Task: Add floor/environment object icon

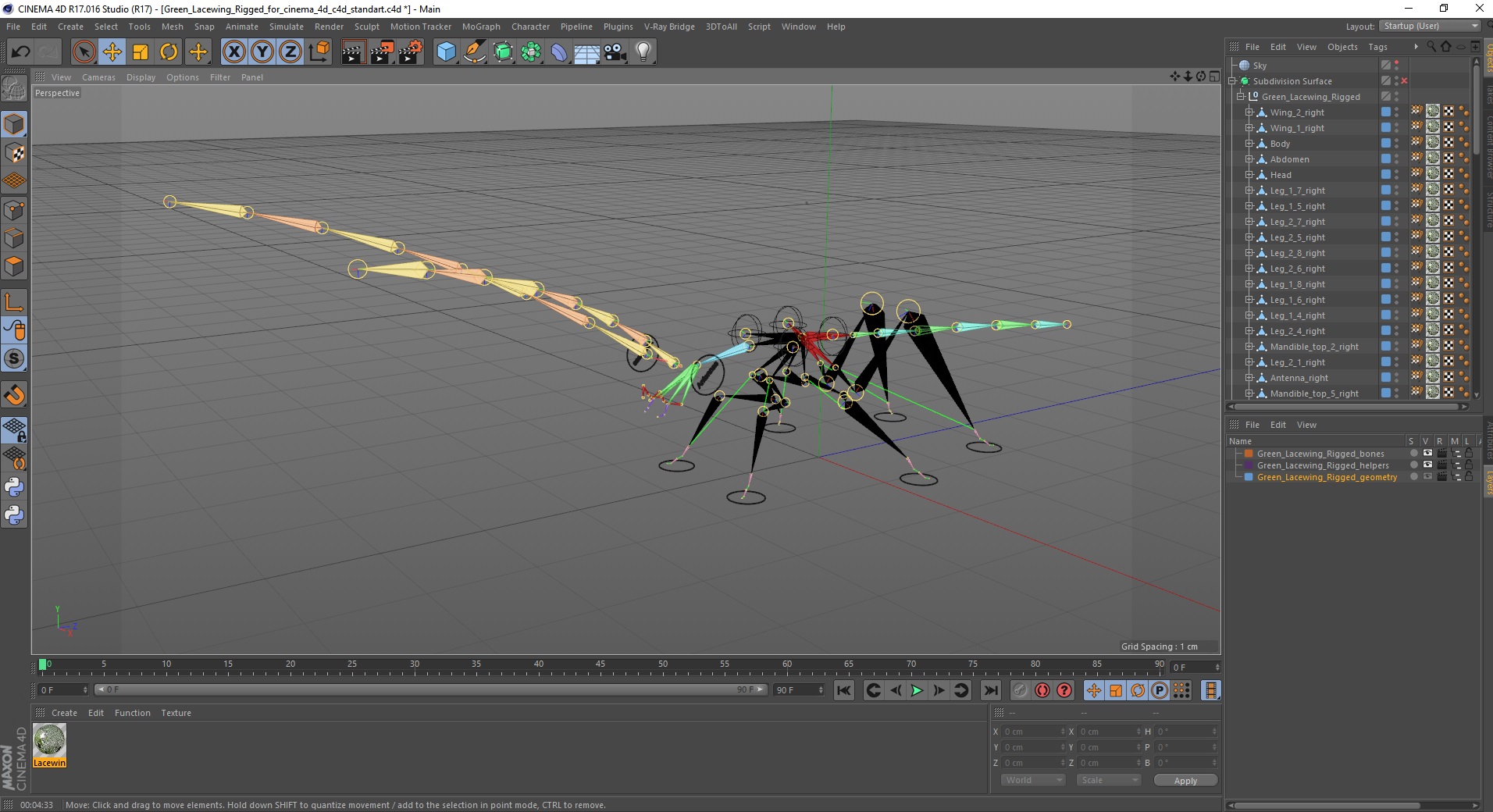Action: click(587, 52)
